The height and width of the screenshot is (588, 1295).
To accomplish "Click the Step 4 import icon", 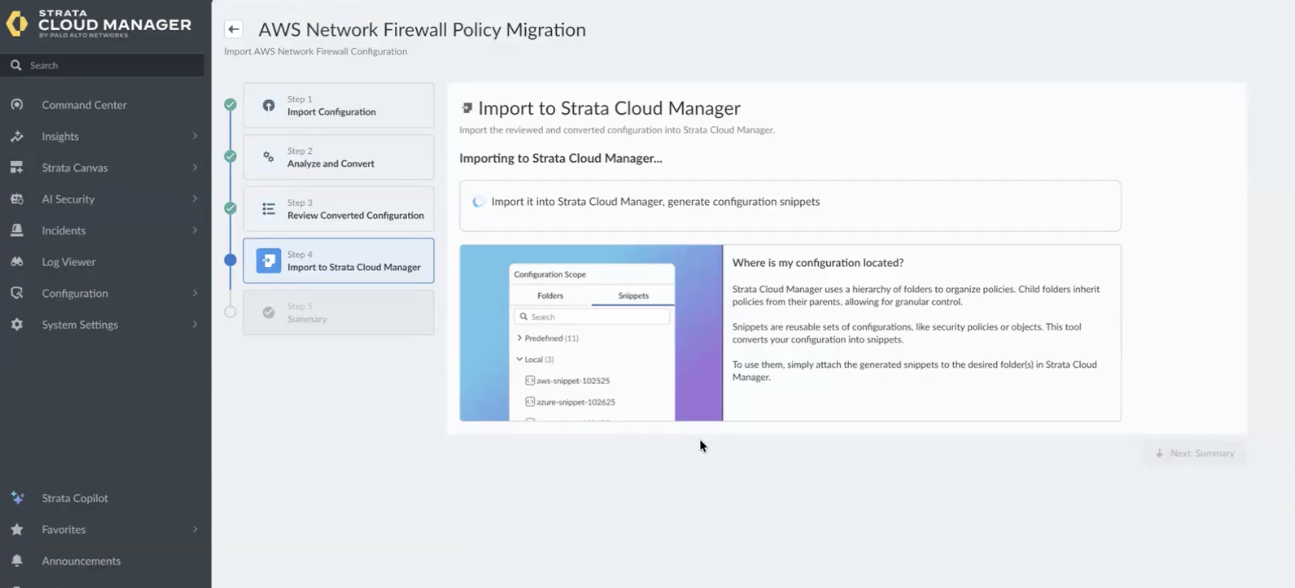I will [268, 260].
